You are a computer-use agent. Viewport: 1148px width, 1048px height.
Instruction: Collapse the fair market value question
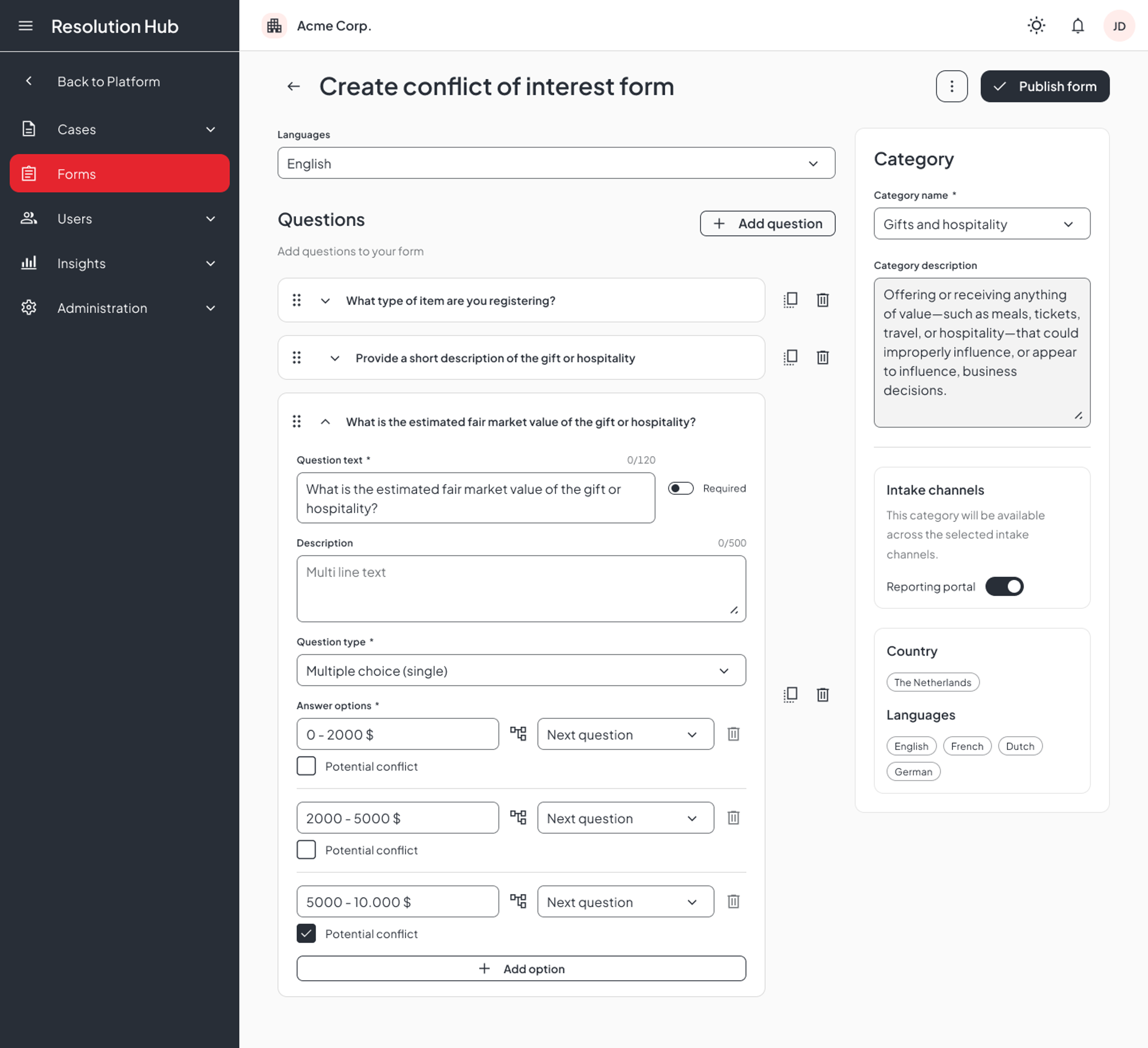point(325,422)
